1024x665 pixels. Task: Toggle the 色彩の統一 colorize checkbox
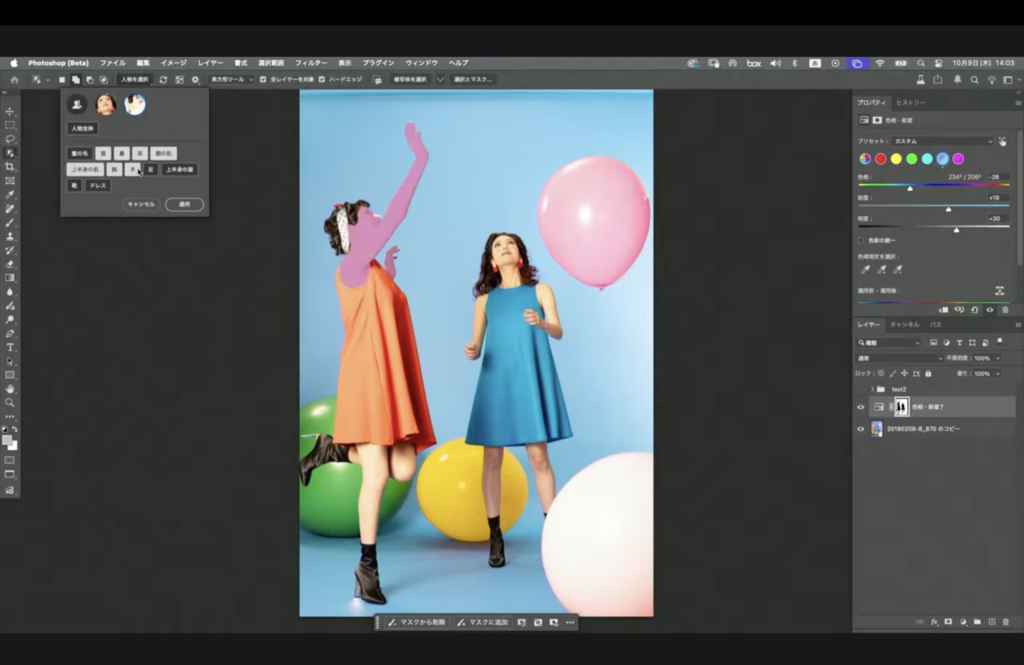tap(861, 240)
